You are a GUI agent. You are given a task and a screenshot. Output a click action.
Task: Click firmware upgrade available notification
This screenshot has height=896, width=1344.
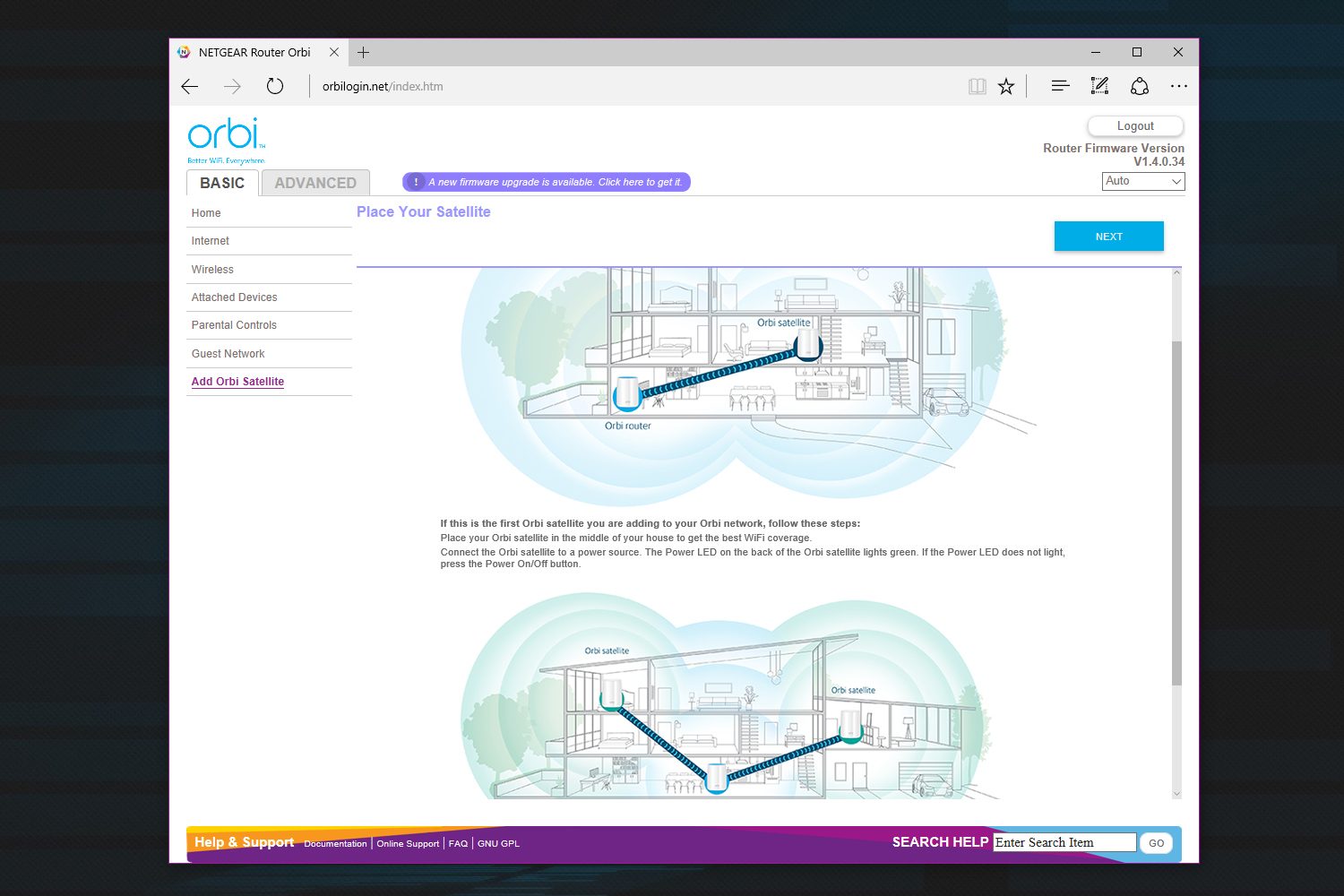(547, 182)
